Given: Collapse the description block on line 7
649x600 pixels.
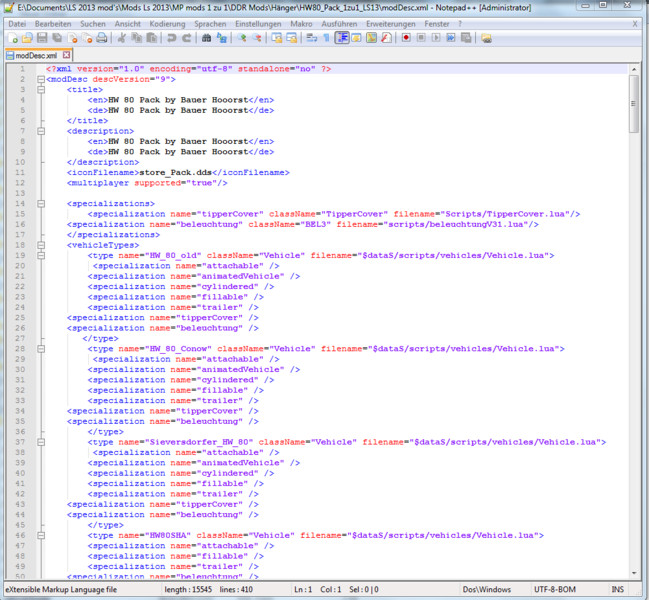Looking at the screenshot, I should coord(41,131).
